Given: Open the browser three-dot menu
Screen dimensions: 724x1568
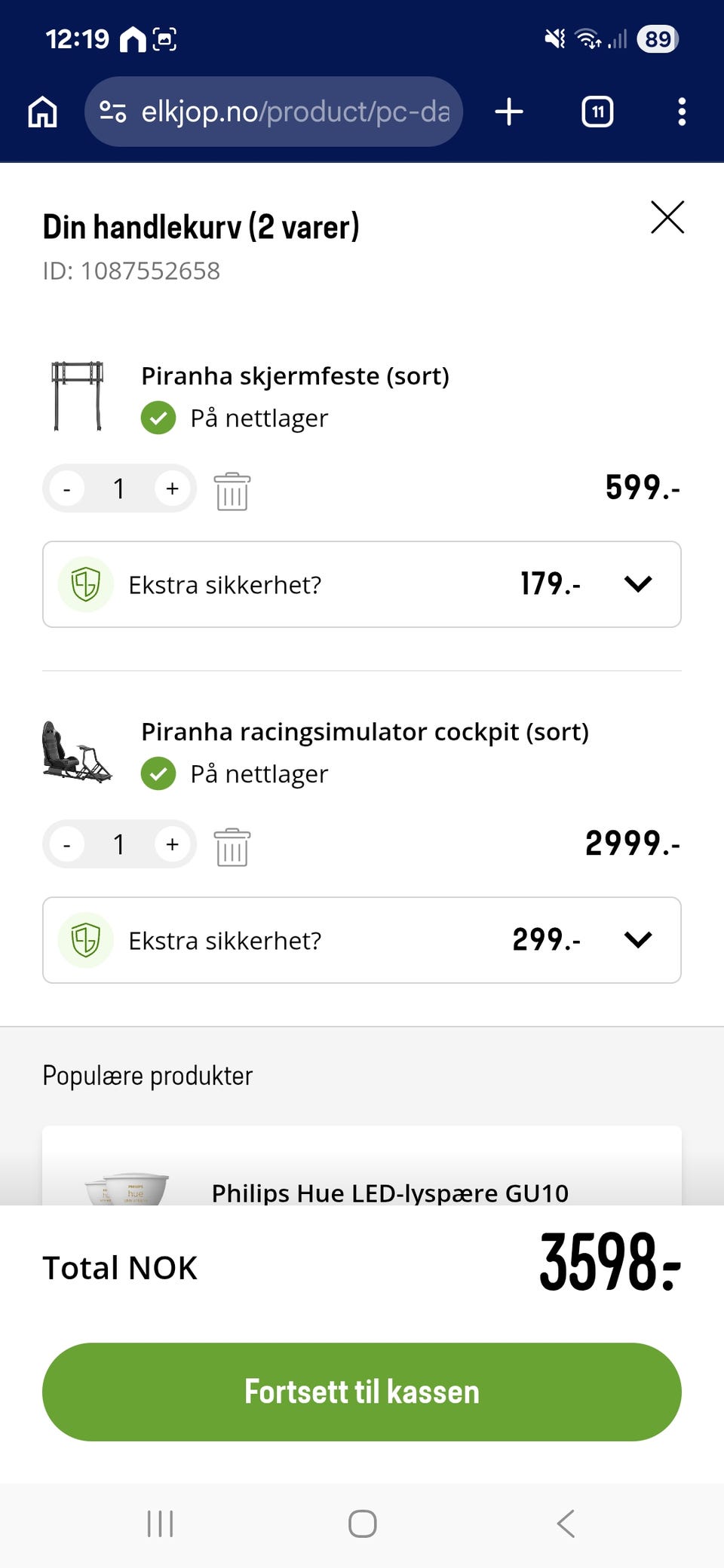Looking at the screenshot, I should [682, 112].
